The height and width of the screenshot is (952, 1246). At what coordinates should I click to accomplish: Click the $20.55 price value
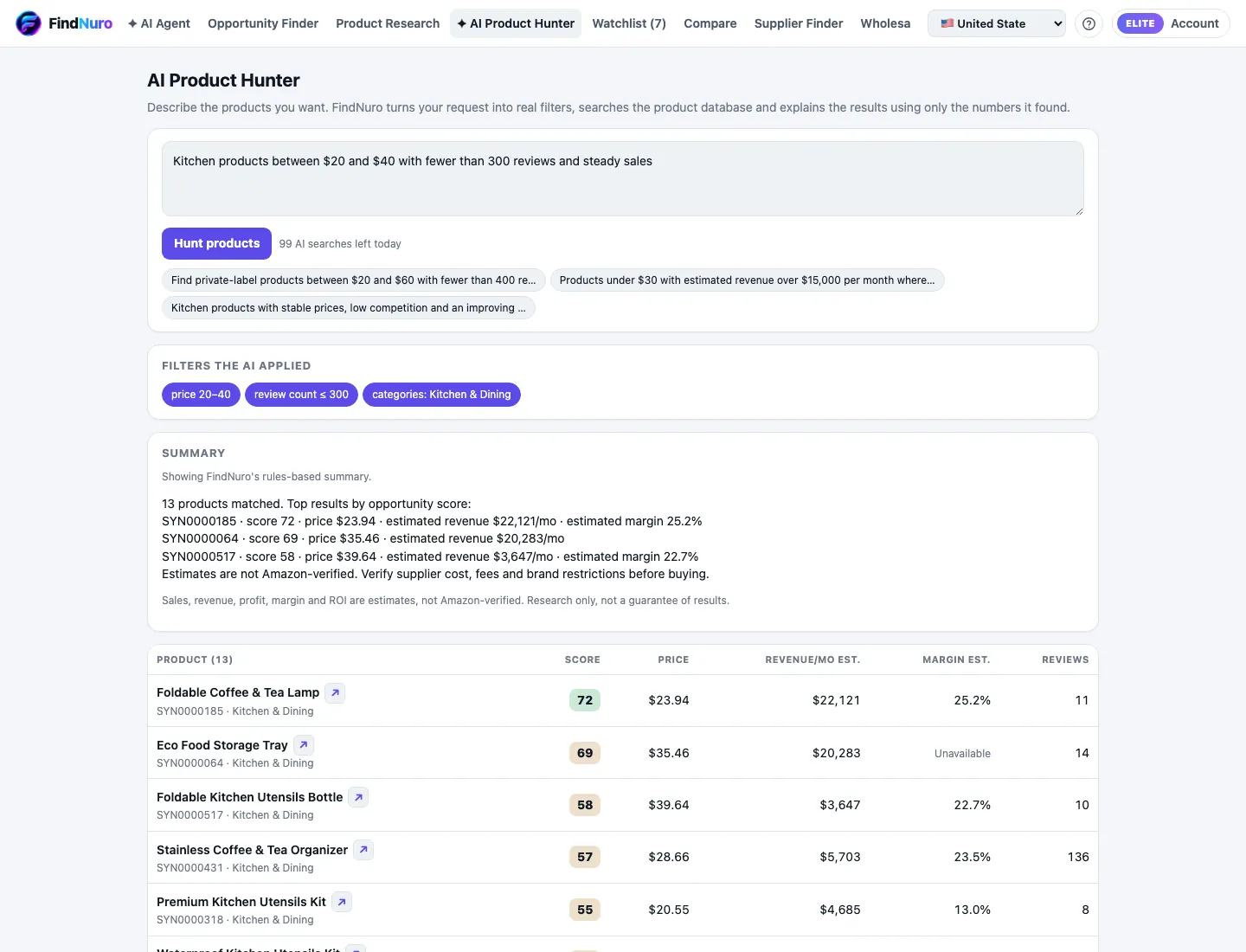pos(669,910)
